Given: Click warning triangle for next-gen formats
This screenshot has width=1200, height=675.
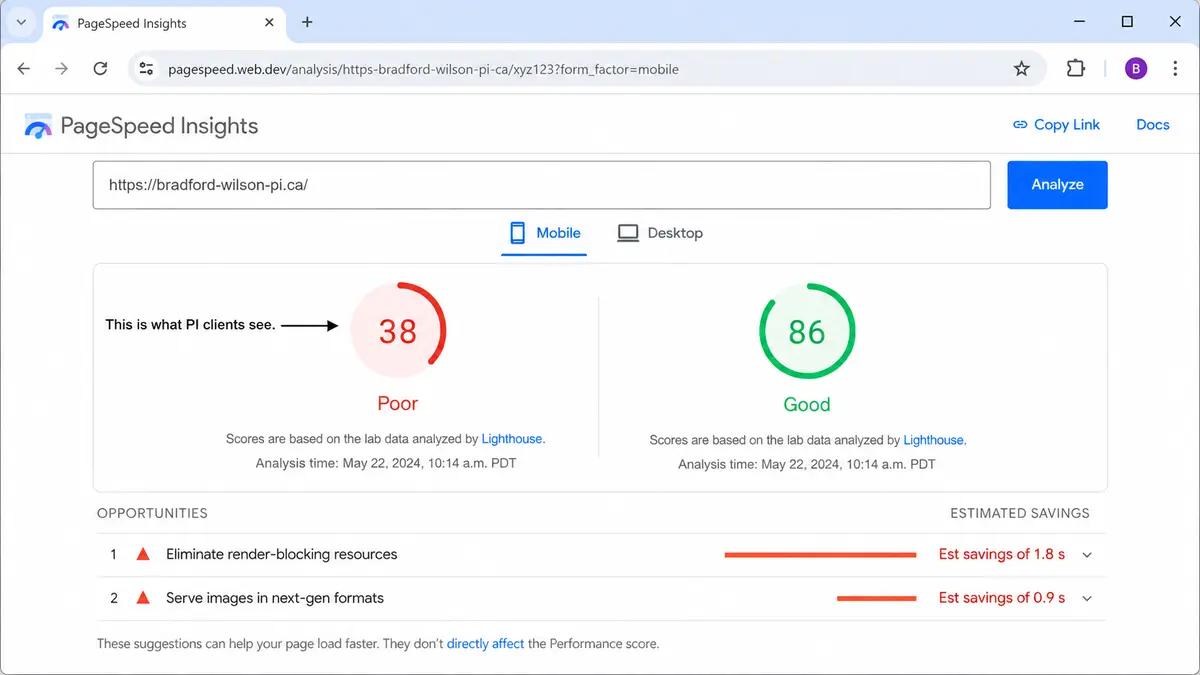Looking at the screenshot, I should click(143, 598).
